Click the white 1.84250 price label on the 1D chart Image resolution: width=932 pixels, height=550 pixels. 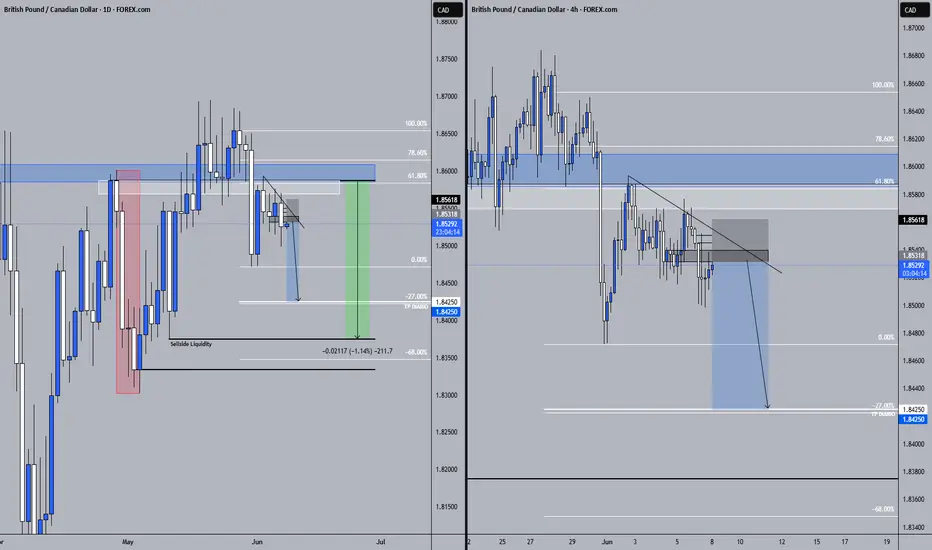pos(447,302)
